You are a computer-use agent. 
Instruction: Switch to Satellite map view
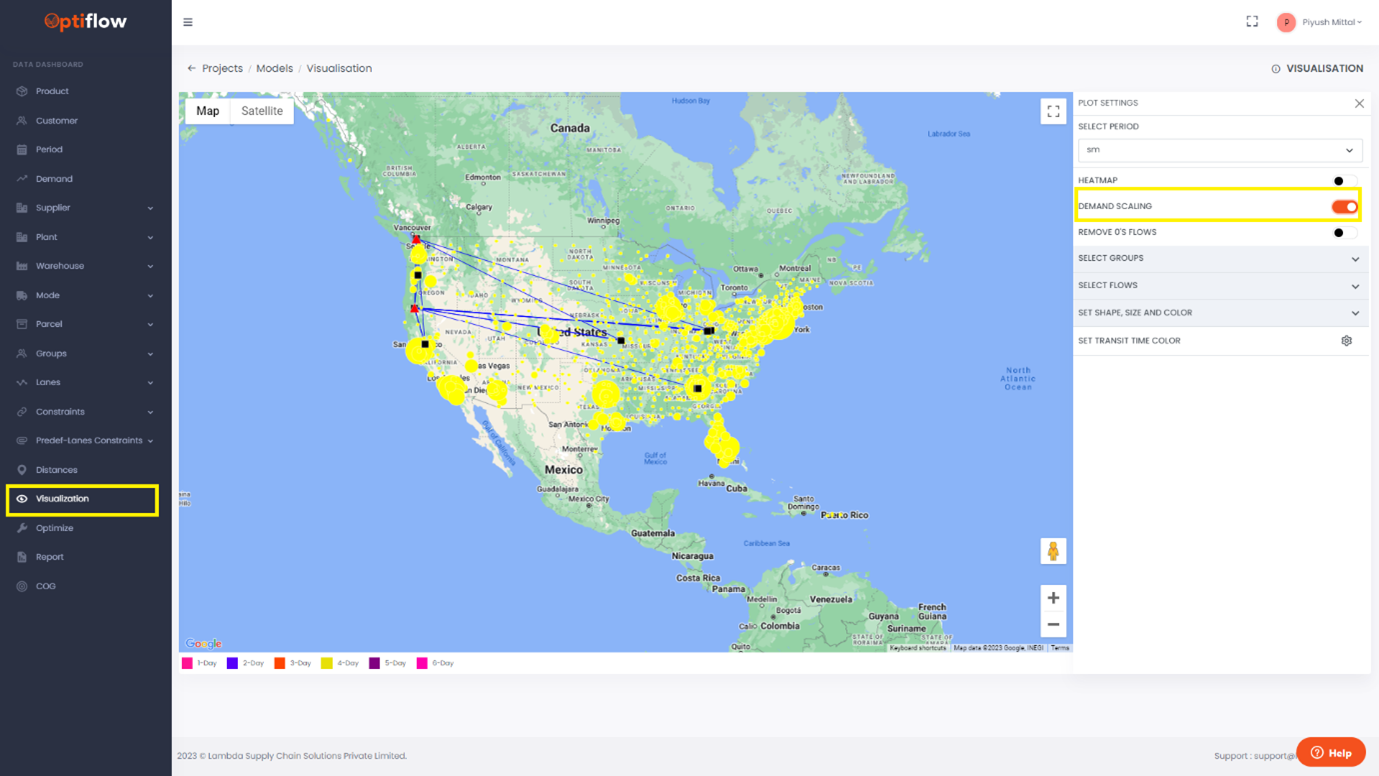[x=262, y=111]
